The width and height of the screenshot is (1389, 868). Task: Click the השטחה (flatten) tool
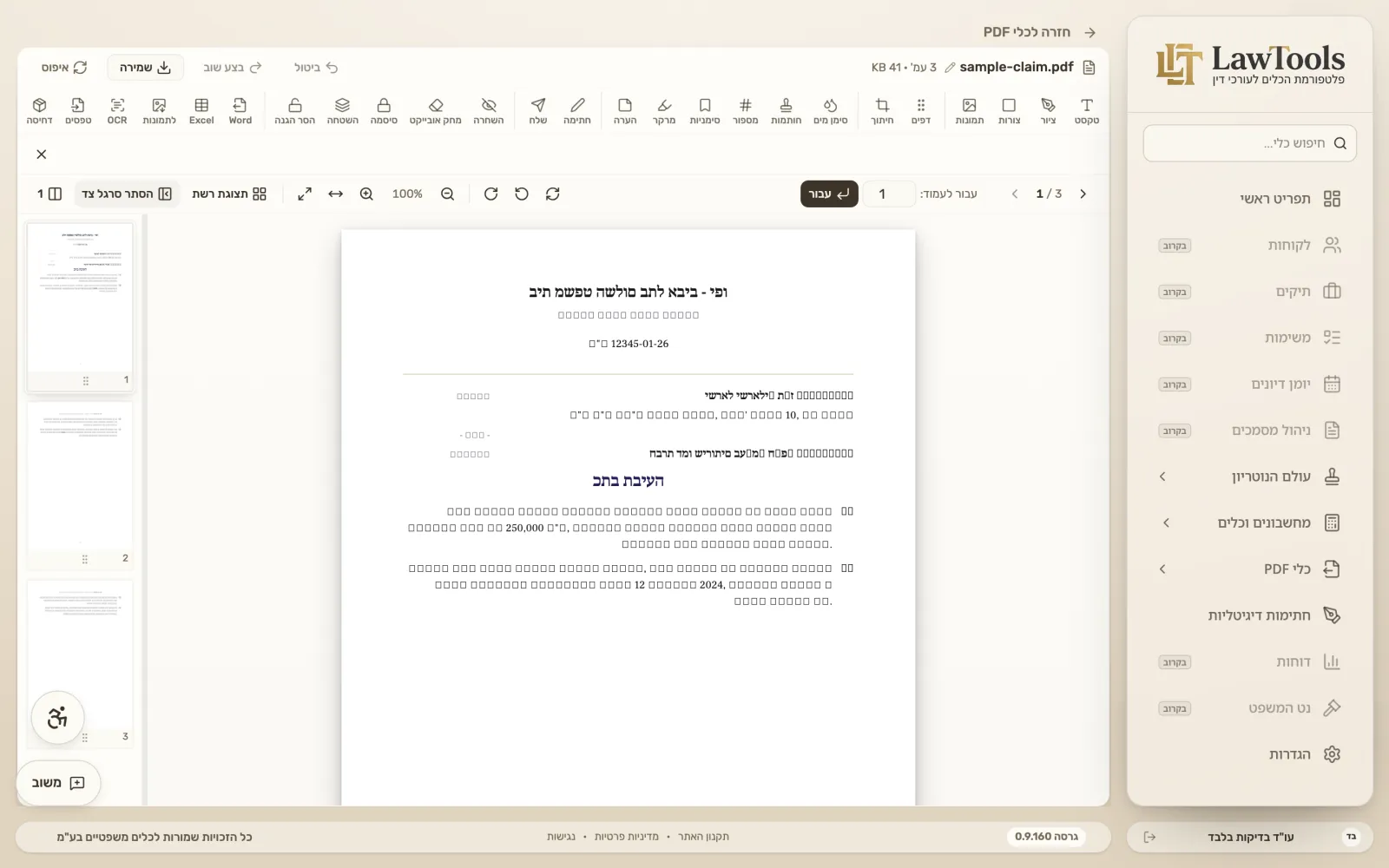pyautogui.click(x=342, y=111)
